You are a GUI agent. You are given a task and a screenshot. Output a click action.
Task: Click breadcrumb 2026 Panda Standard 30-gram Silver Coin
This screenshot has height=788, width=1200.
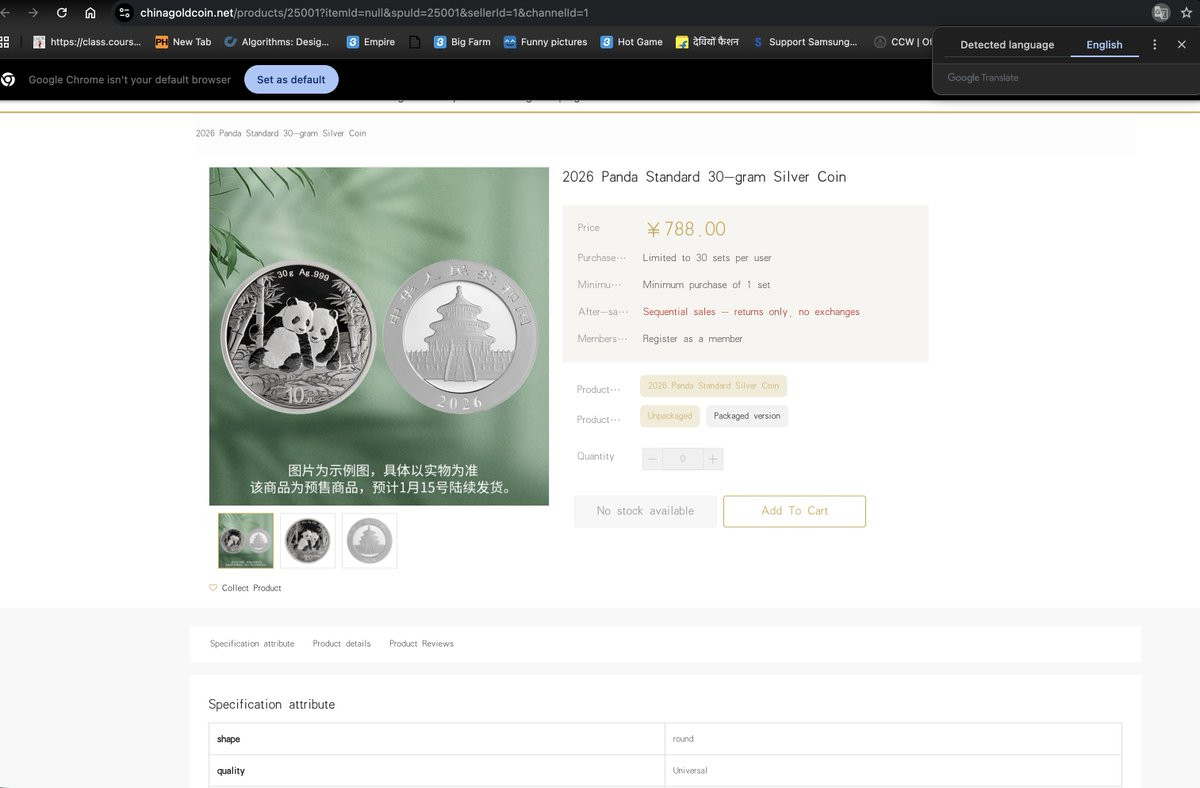coord(281,133)
